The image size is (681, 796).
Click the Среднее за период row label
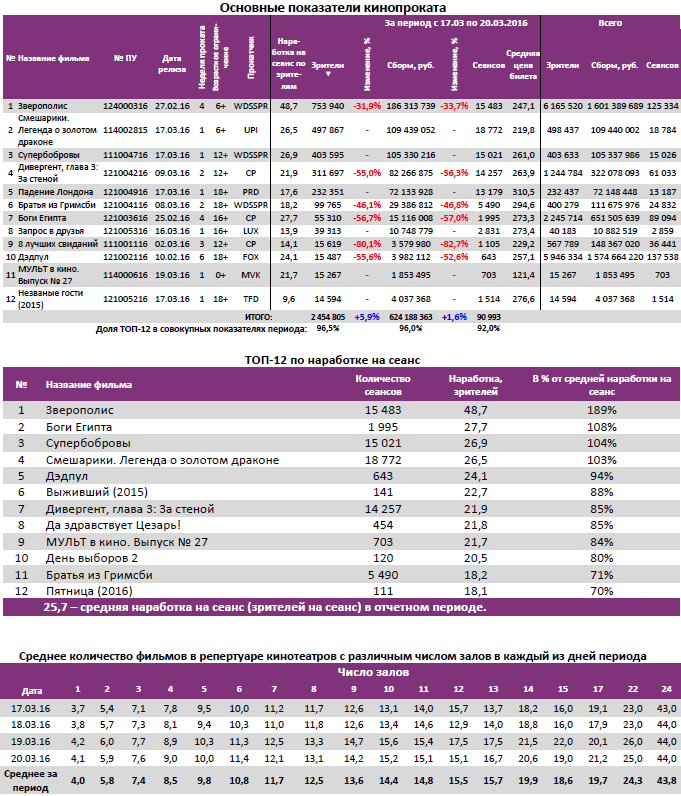[31, 780]
